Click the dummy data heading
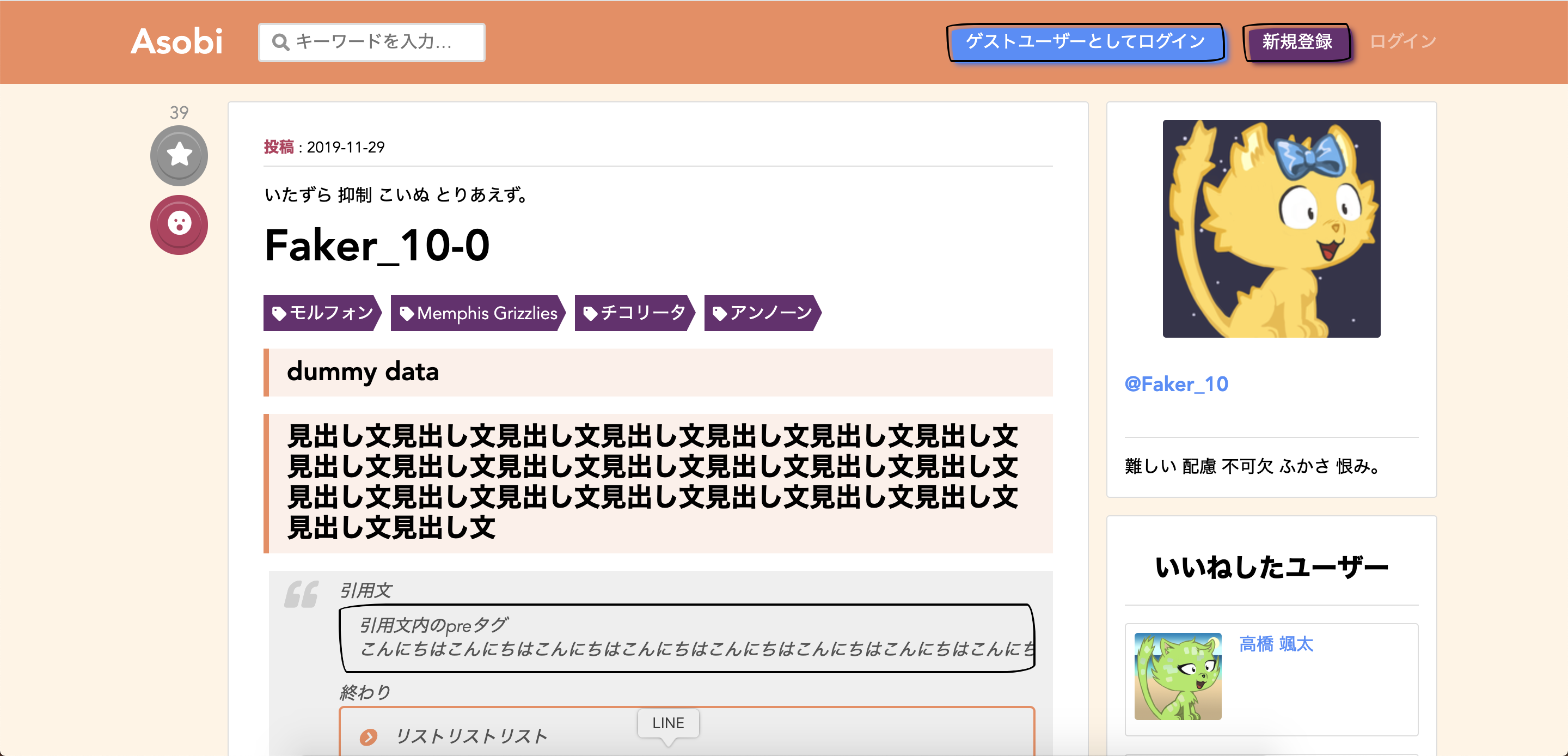 click(x=363, y=371)
